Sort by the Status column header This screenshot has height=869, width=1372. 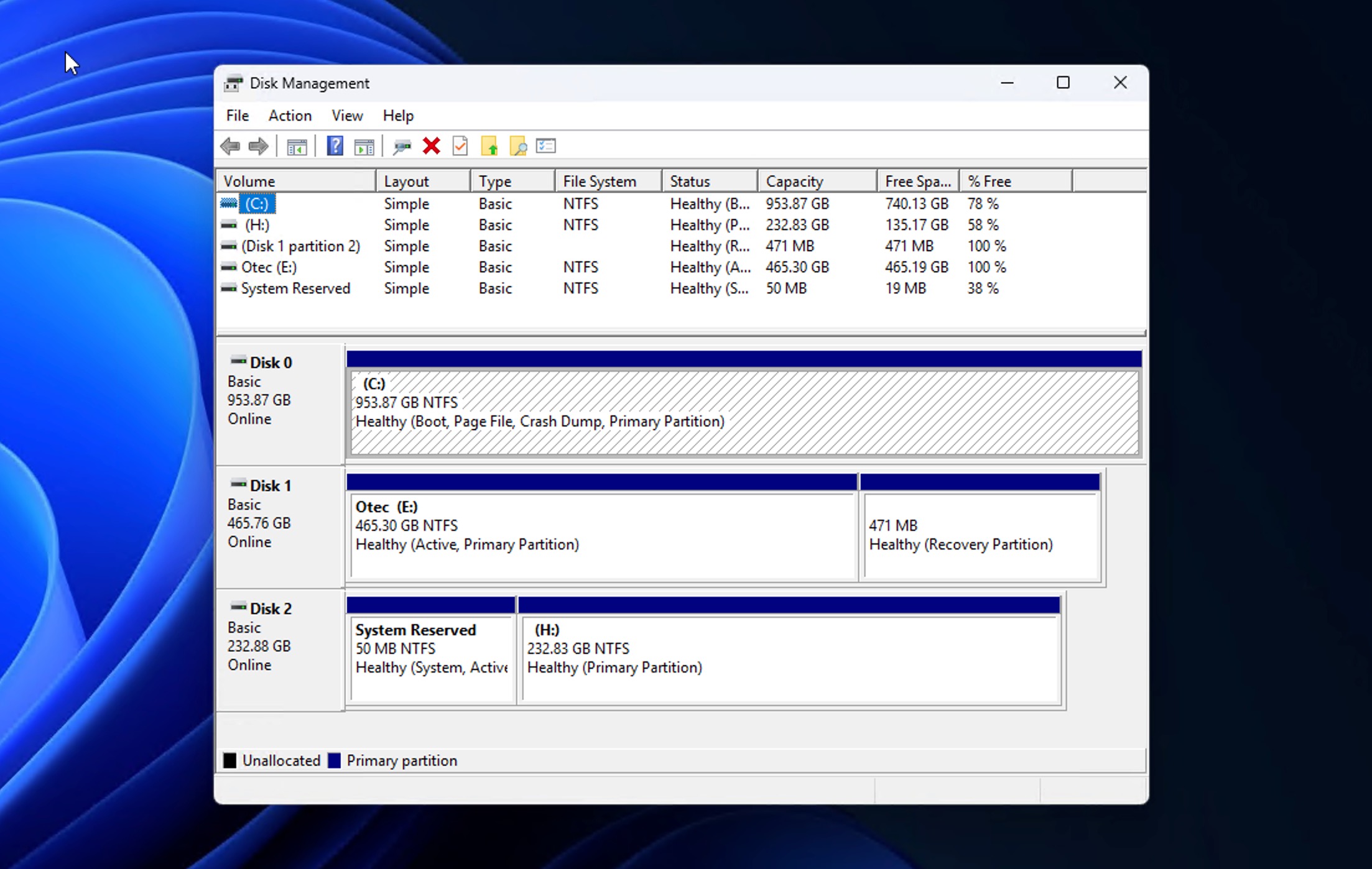[710, 182]
